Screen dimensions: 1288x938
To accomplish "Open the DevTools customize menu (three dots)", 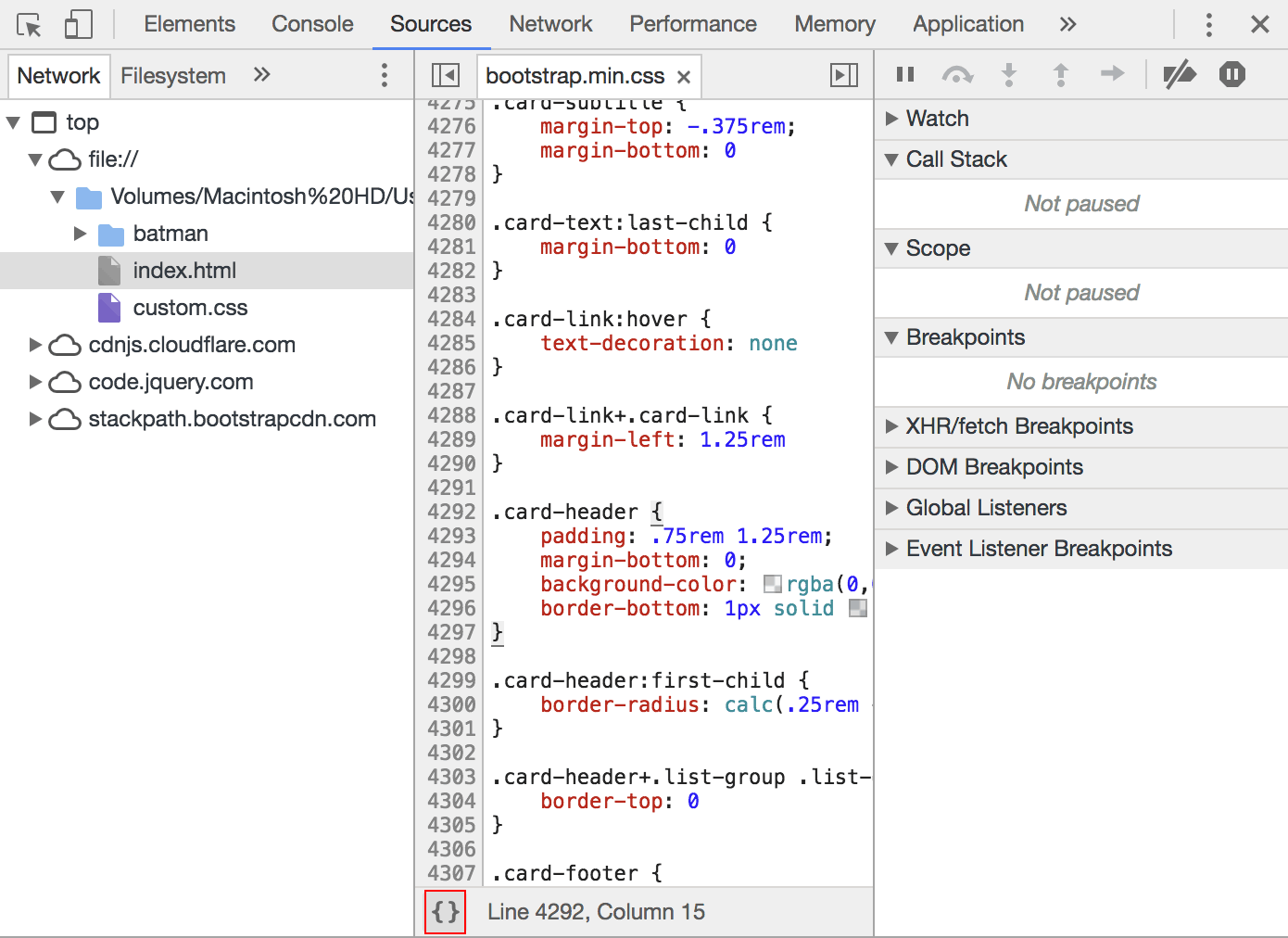I will tap(1209, 25).
